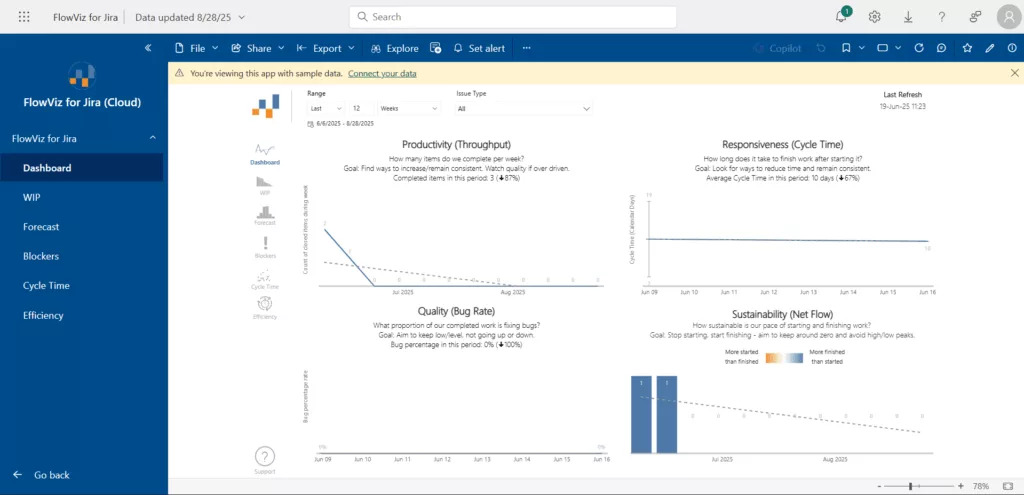The width and height of the screenshot is (1024, 495).
Task: Collapse the FlowViz for Jira nav section
Action: 153,138
